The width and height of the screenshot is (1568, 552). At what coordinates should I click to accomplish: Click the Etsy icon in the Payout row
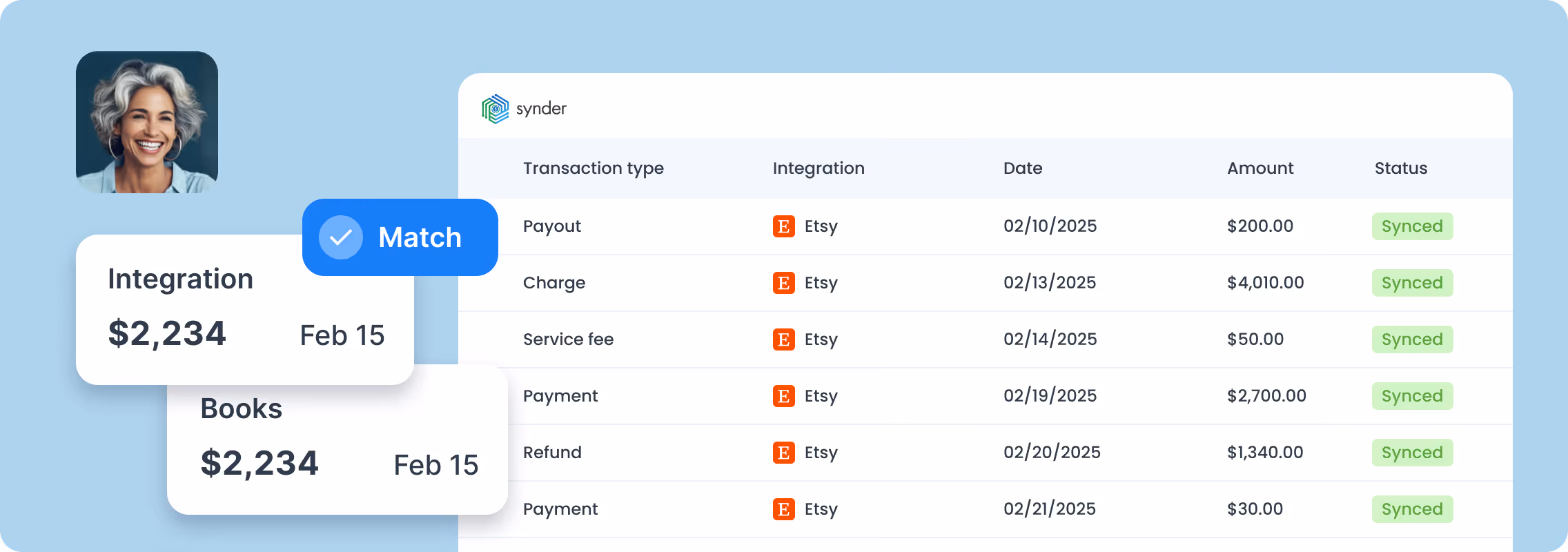point(783,226)
